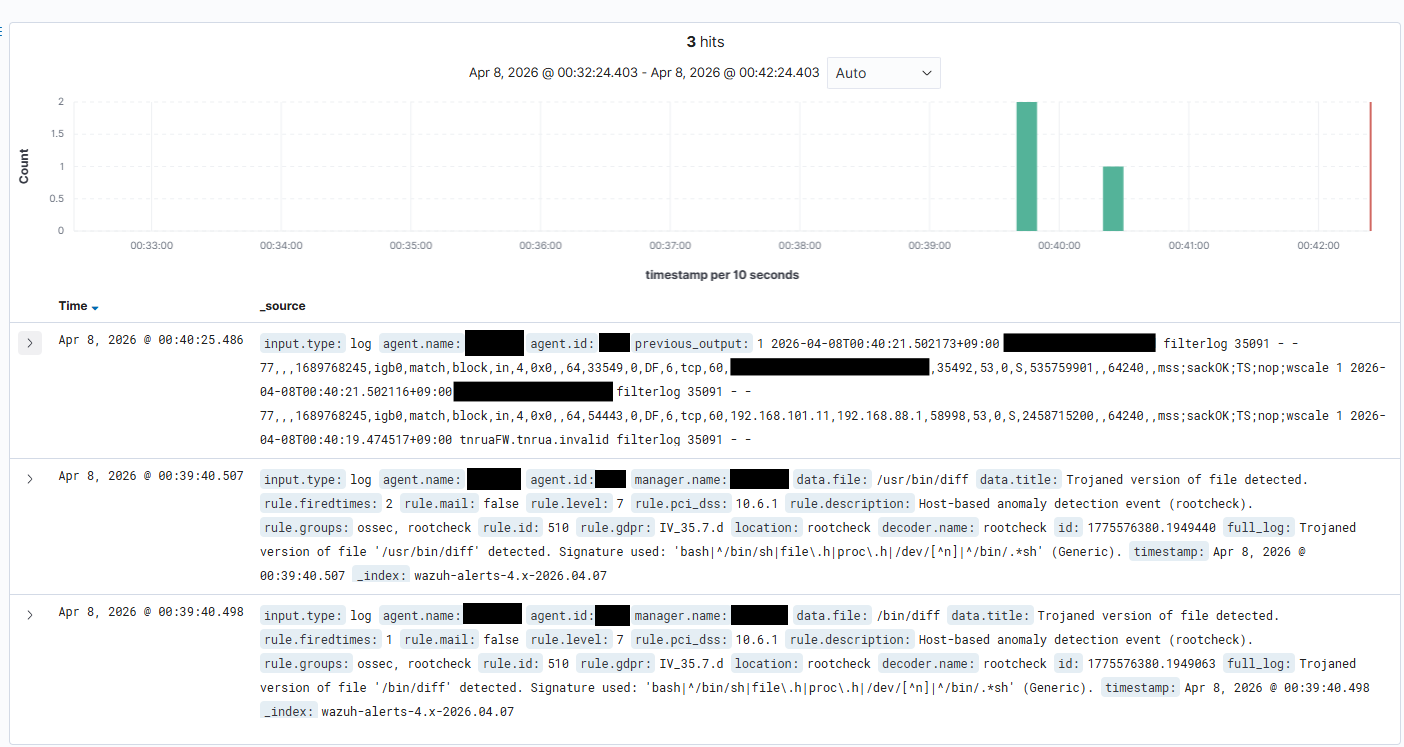The width and height of the screenshot is (1404, 747).
Task: Click 'timestamp per 10 seconds' axis title
Action: tap(722, 275)
